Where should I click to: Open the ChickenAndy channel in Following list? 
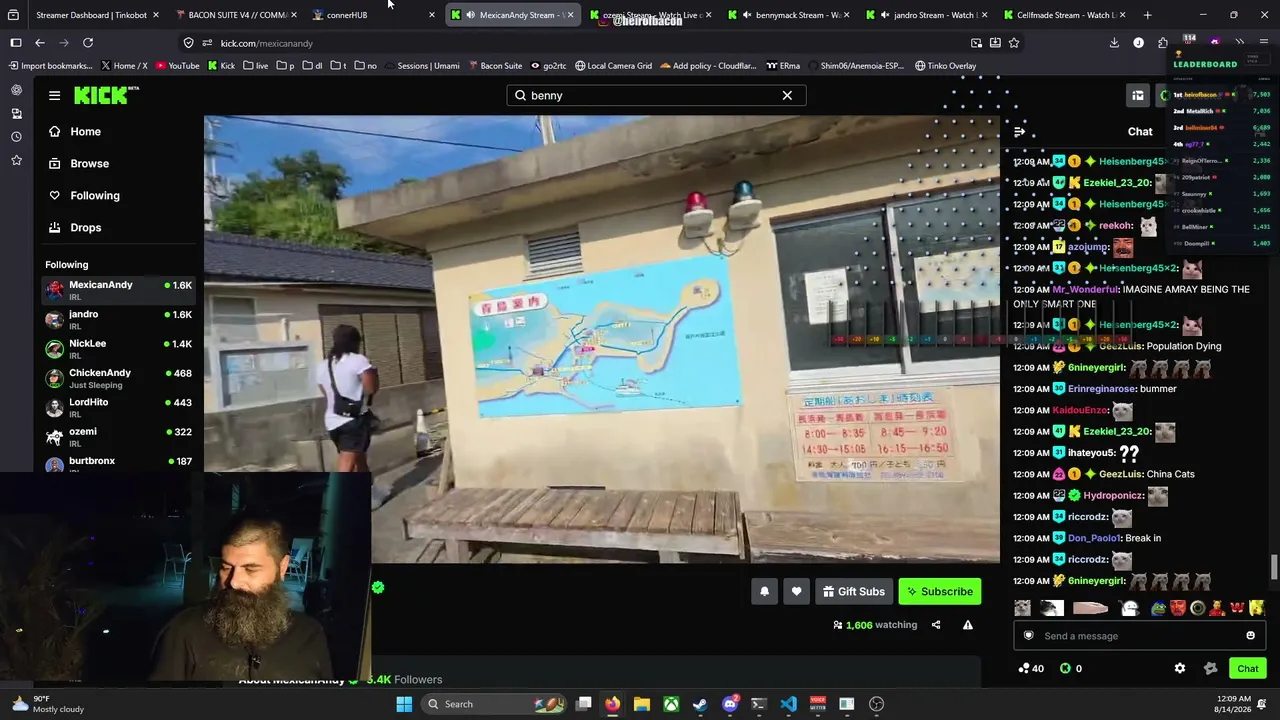[118, 378]
